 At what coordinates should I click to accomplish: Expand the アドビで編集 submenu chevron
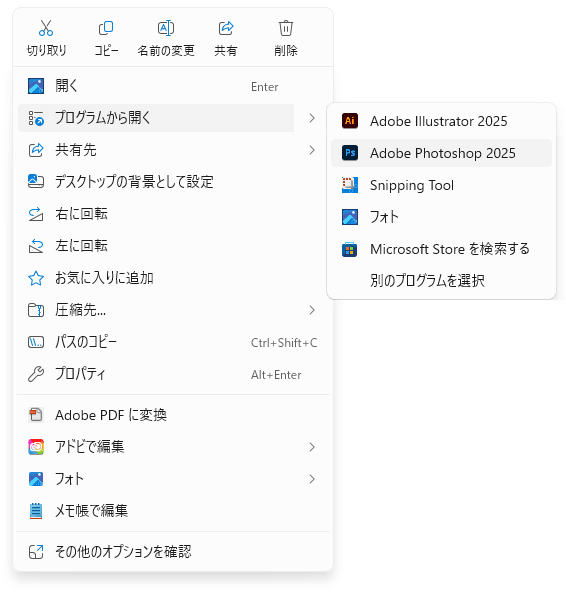312,447
